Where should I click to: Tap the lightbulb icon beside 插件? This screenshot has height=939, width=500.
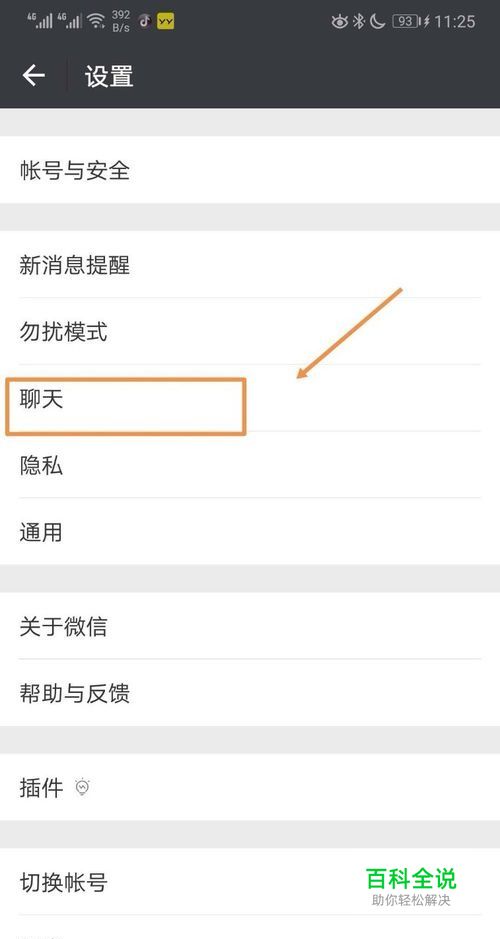[x=82, y=787]
